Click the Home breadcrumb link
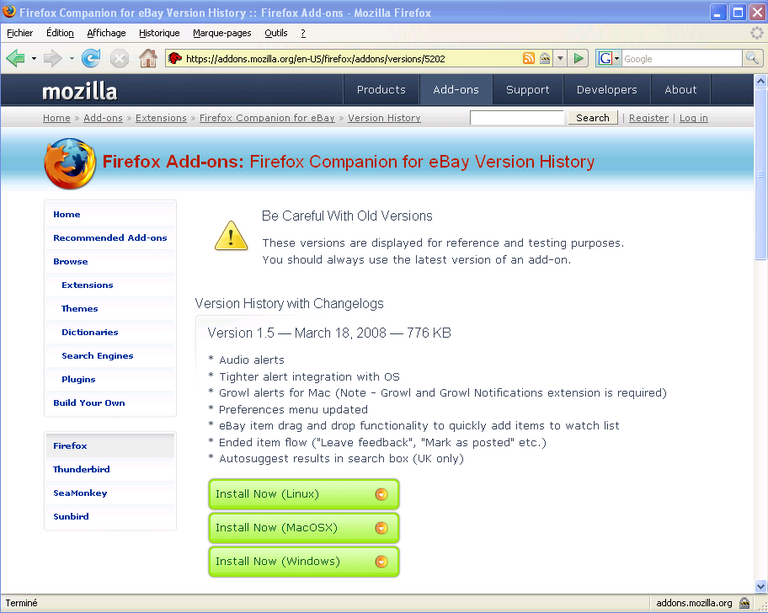The width and height of the screenshot is (768, 613). click(x=57, y=118)
